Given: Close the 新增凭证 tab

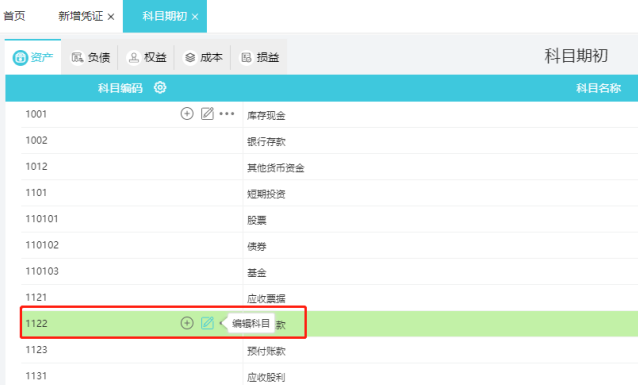Looking at the screenshot, I should pyautogui.click(x=111, y=17).
